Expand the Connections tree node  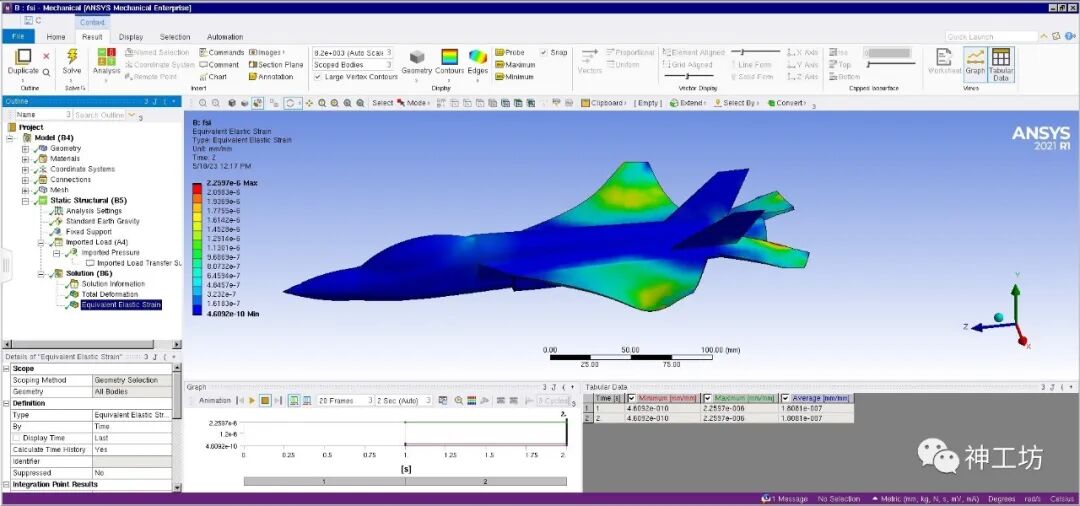pos(25,180)
